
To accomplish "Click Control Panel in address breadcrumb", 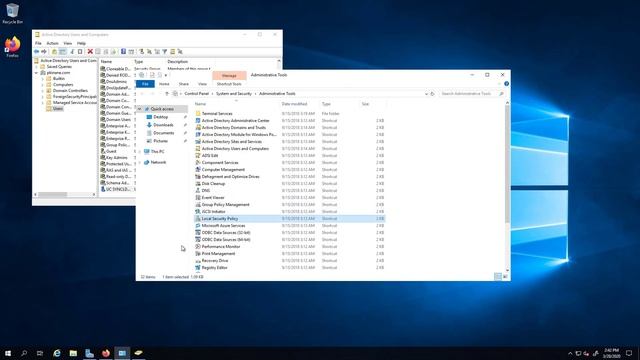I will pyautogui.click(x=196, y=94).
